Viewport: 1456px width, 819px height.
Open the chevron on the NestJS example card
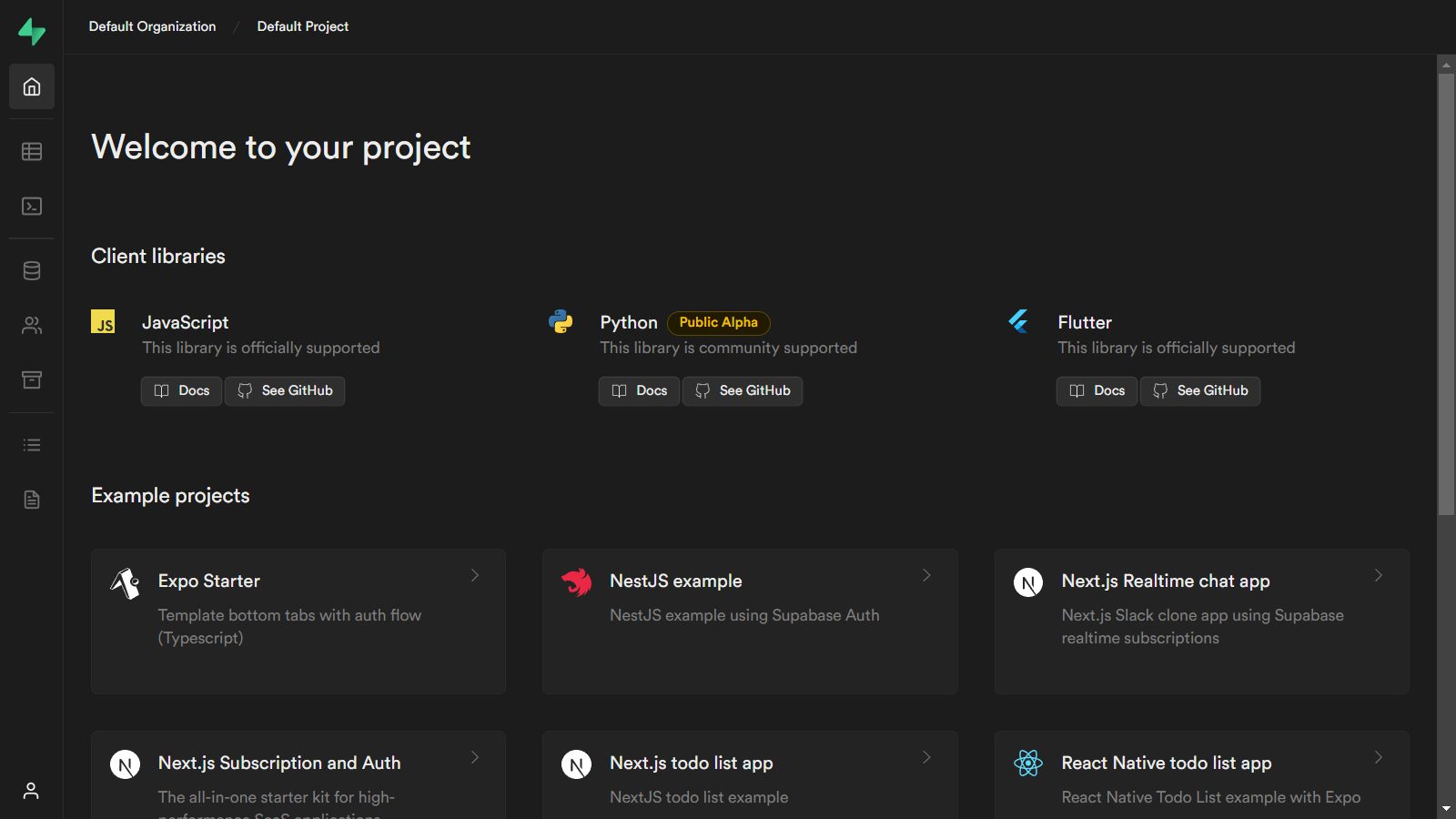click(x=926, y=575)
